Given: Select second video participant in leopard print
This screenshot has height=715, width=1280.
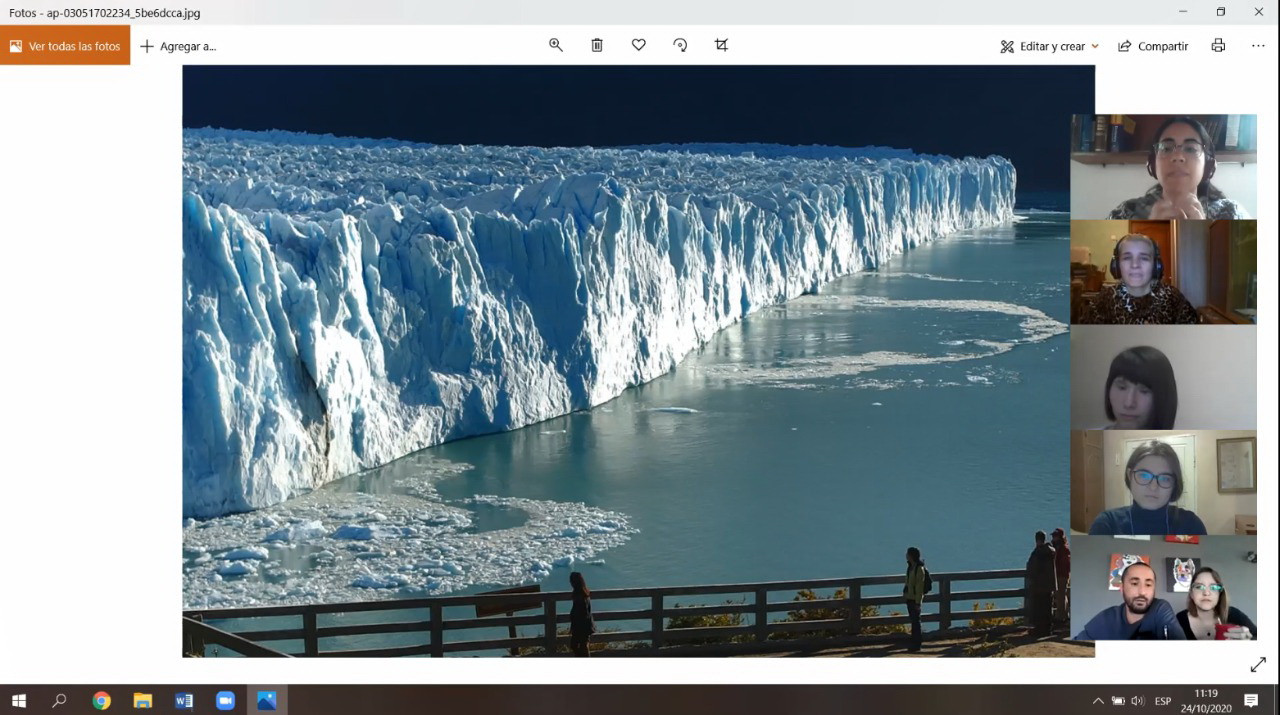Looking at the screenshot, I should coord(1163,272).
